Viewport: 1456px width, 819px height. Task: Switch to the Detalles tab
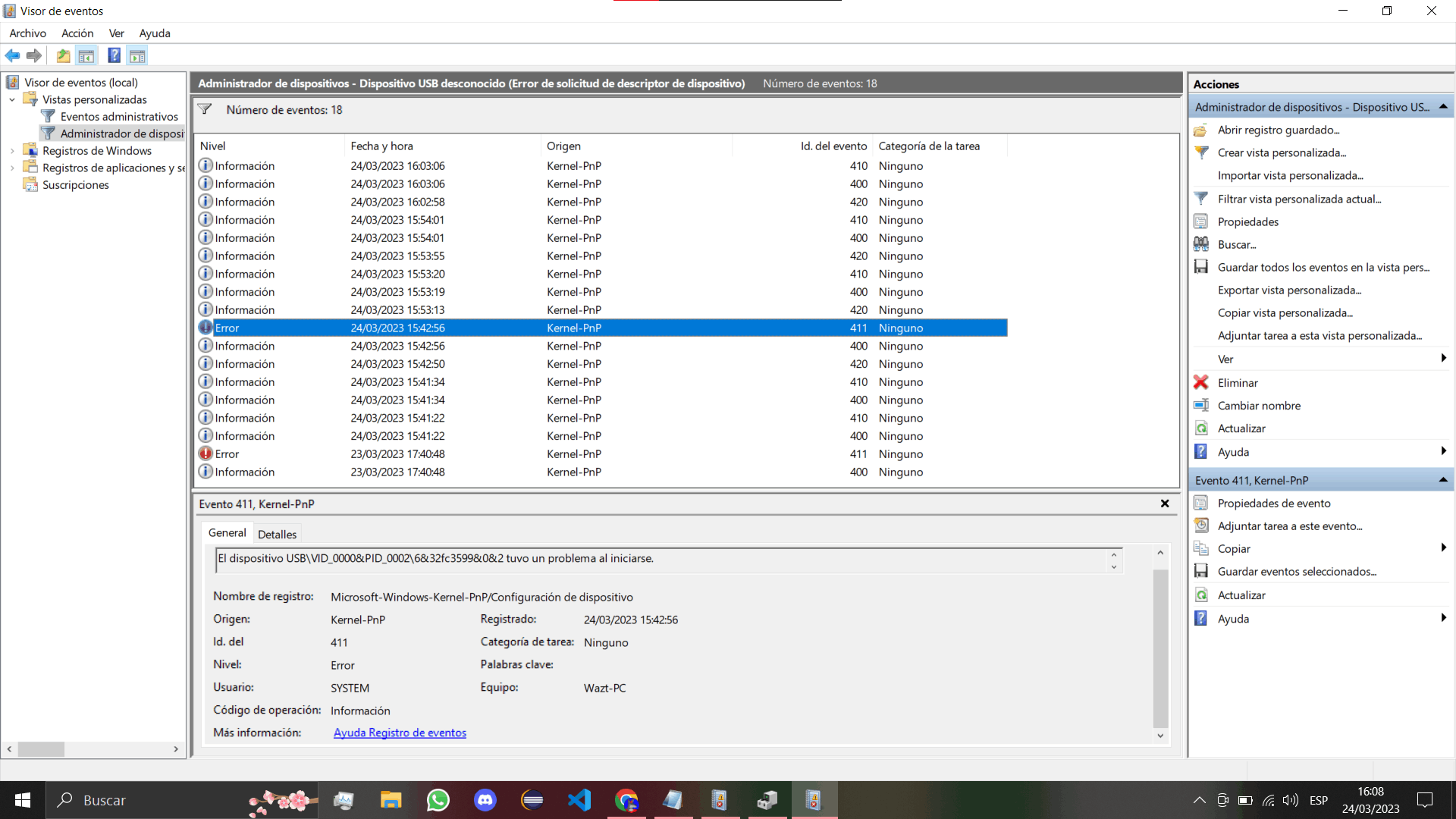click(277, 534)
